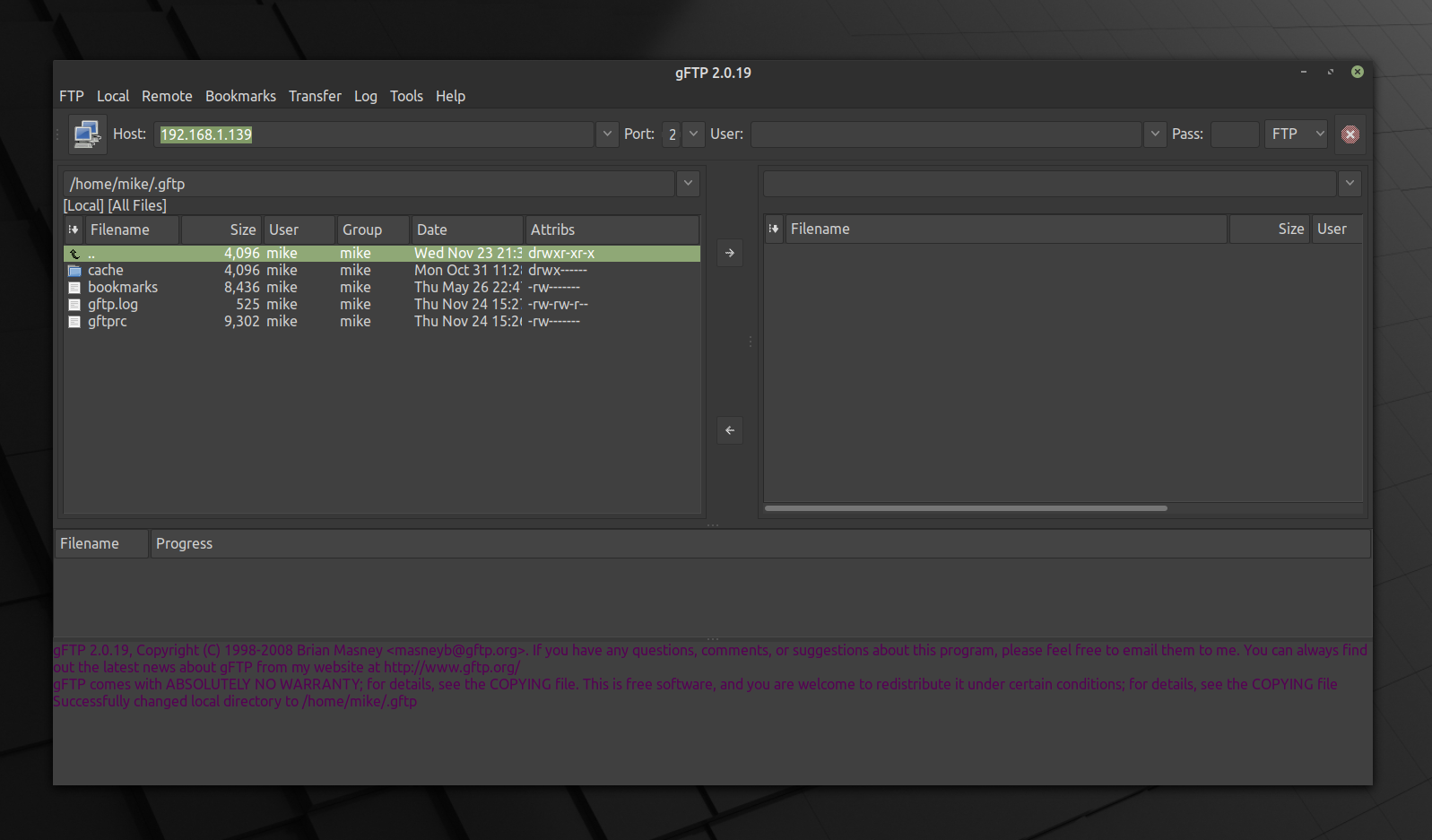Click sort direction icon in remote file list header
The image size is (1432, 840).
[x=774, y=229]
